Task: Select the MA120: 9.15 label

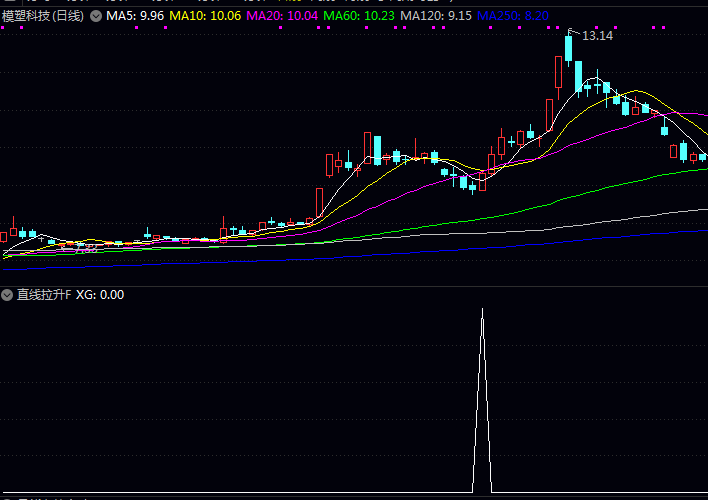Action: (436, 16)
